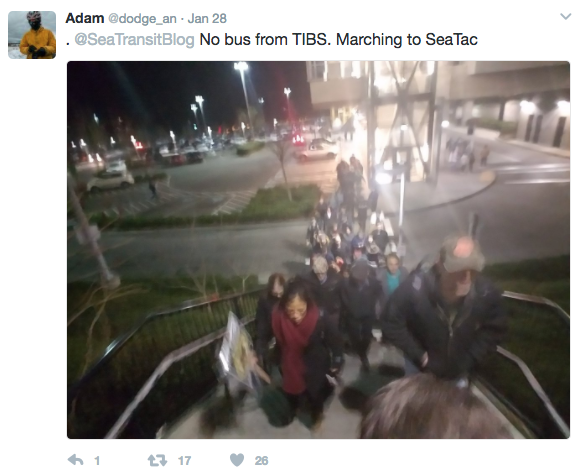The image size is (579, 476).
Task: Reply to Adam's tweet using the arrow icon
Action: click(x=76, y=460)
